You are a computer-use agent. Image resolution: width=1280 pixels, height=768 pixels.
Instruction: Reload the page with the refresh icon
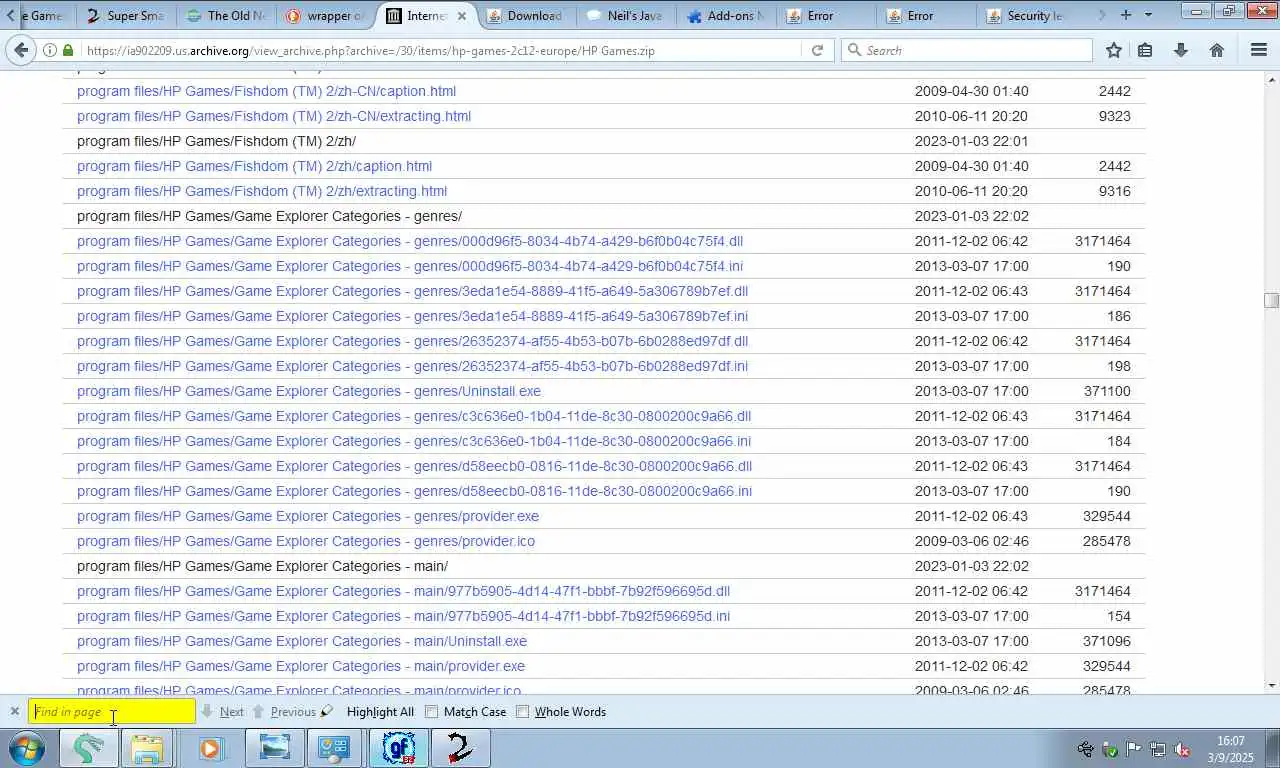click(817, 50)
